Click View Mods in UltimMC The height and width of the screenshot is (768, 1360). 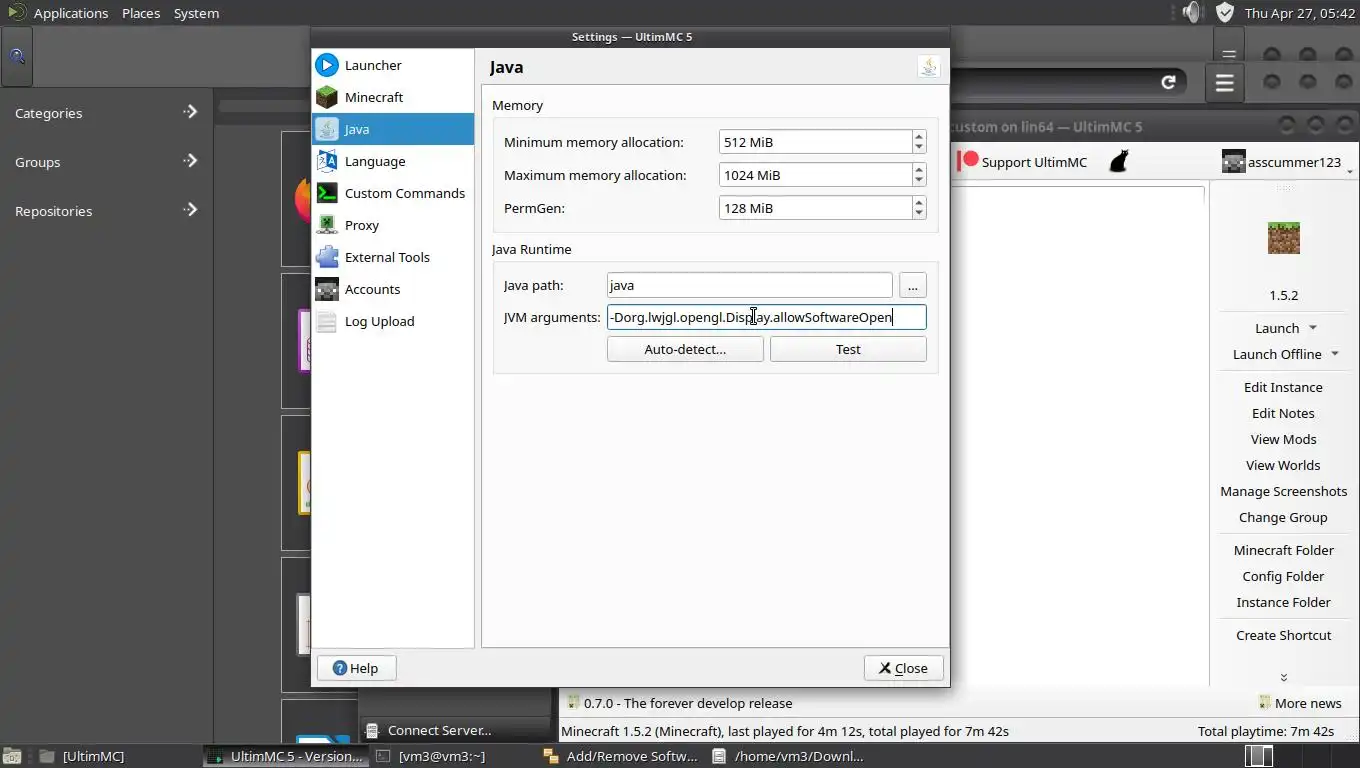(1283, 439)
